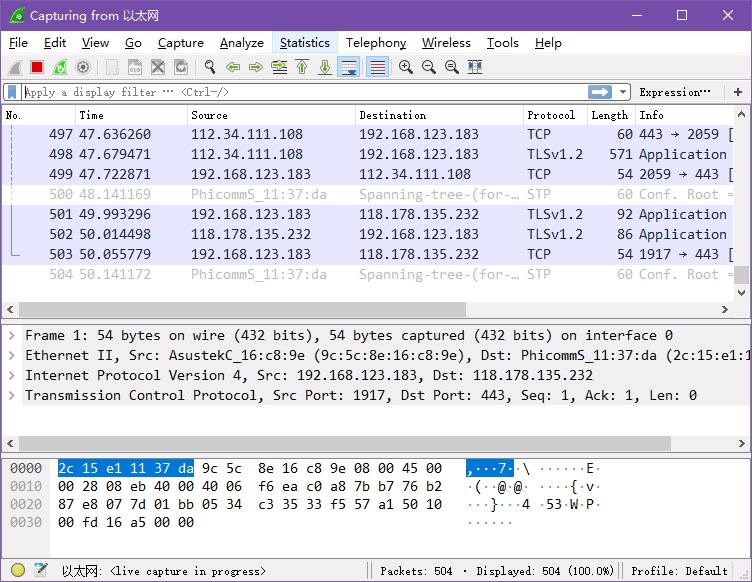The image size is (752, 582).
Task: Sort packets by Destination column
Action: tap(439, 115)
